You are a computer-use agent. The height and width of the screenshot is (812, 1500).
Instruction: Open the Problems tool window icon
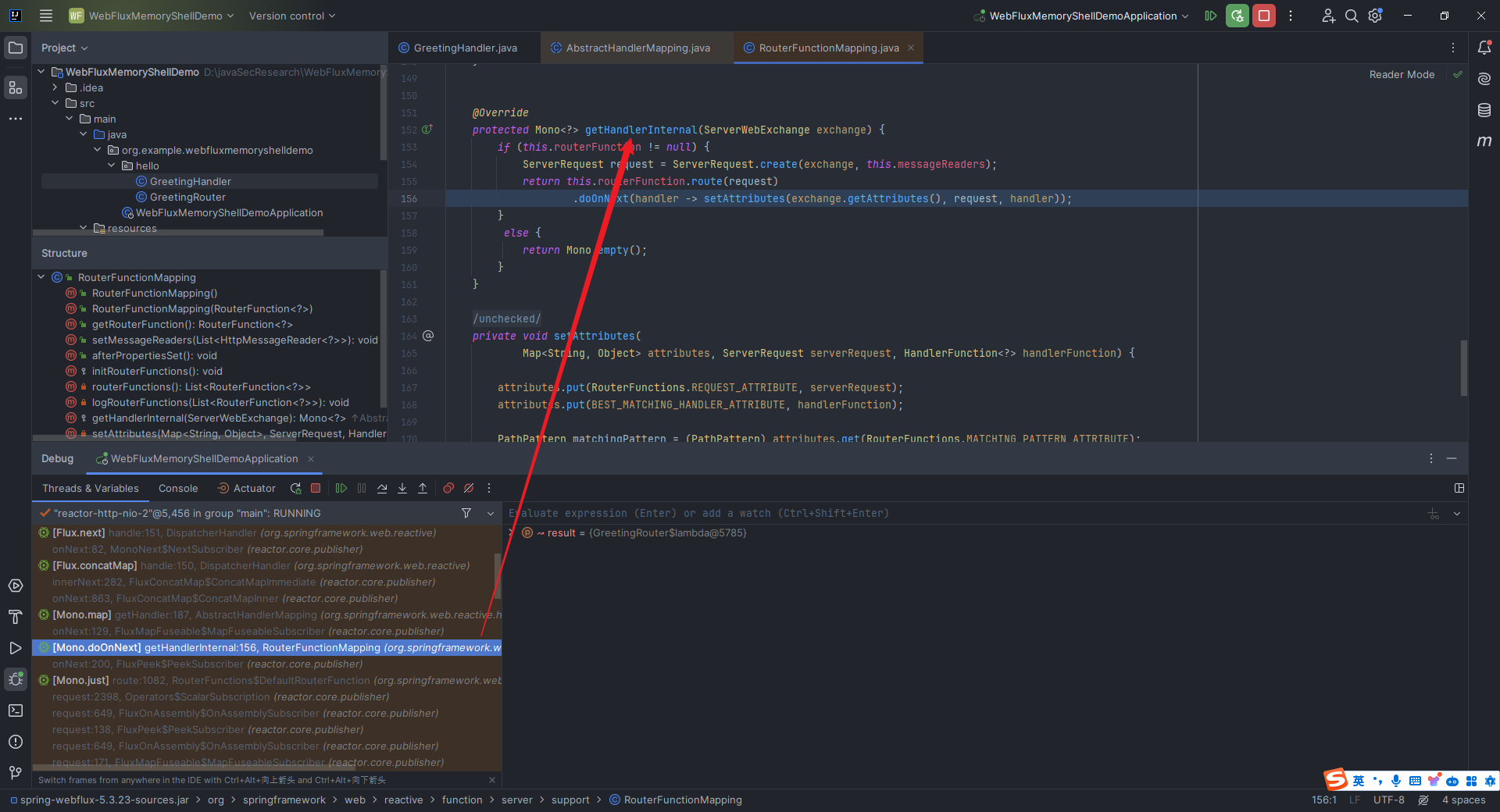[x=16, y=742]
